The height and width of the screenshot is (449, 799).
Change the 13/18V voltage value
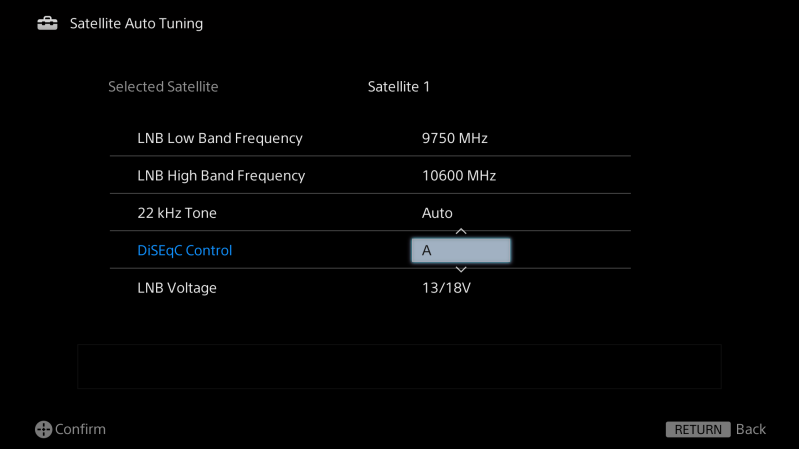tap(446, 288)
